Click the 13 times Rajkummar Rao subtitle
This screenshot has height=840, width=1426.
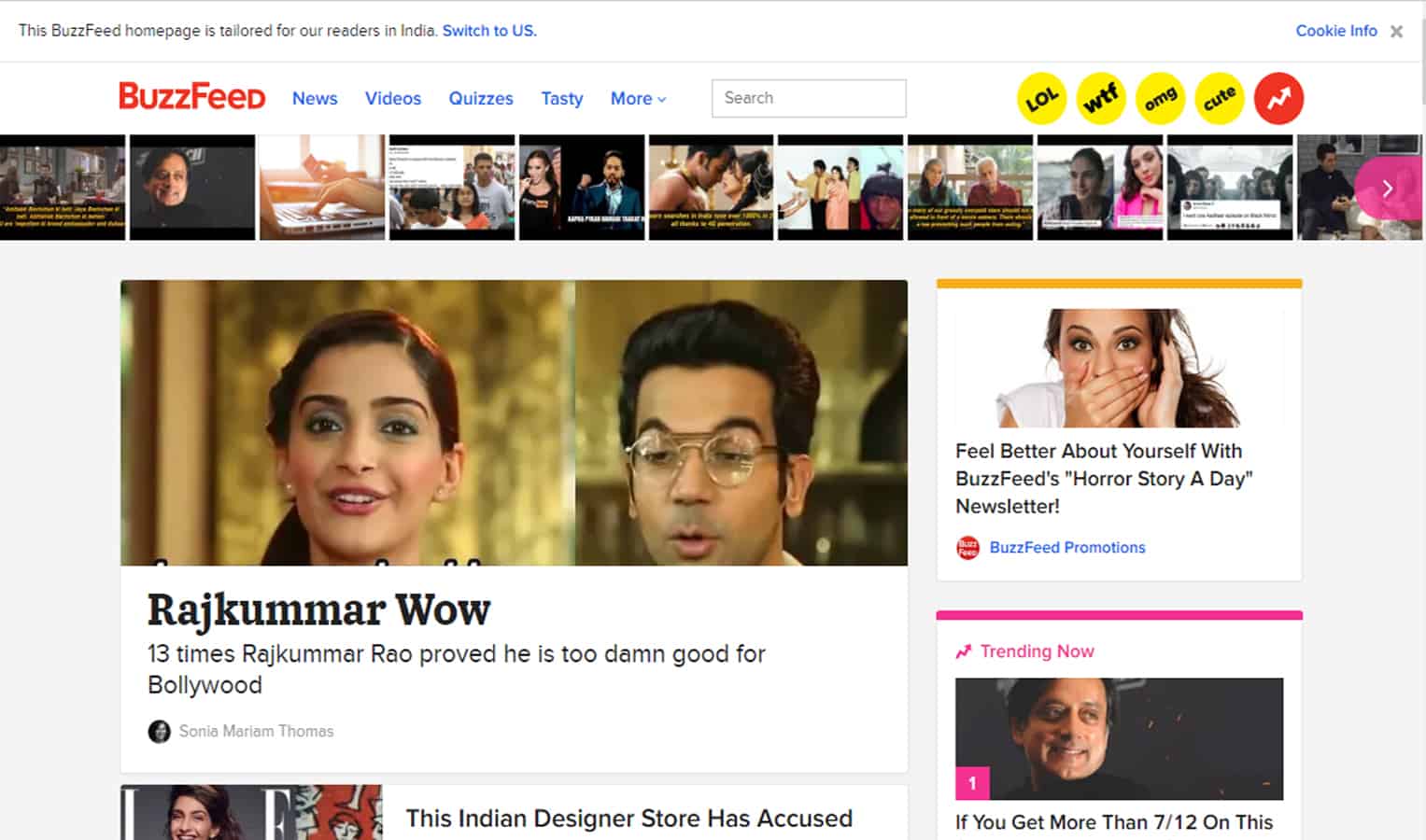(457, 669)
